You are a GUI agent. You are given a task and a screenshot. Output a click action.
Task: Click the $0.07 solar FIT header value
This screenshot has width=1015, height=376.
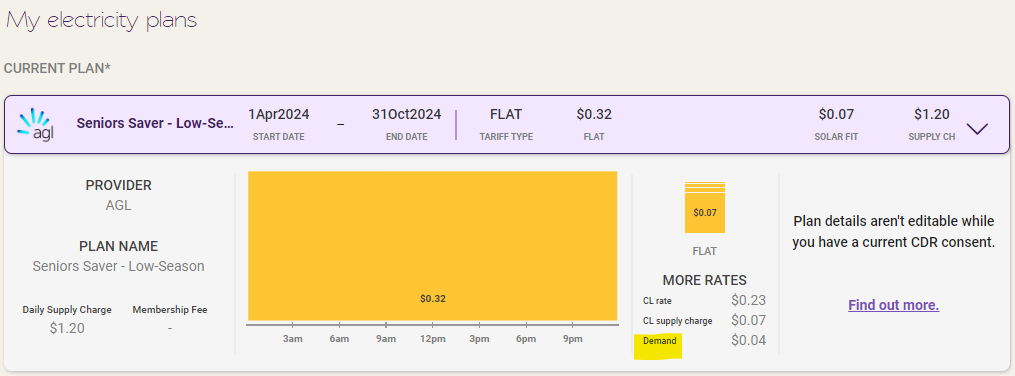pos(836,115)
